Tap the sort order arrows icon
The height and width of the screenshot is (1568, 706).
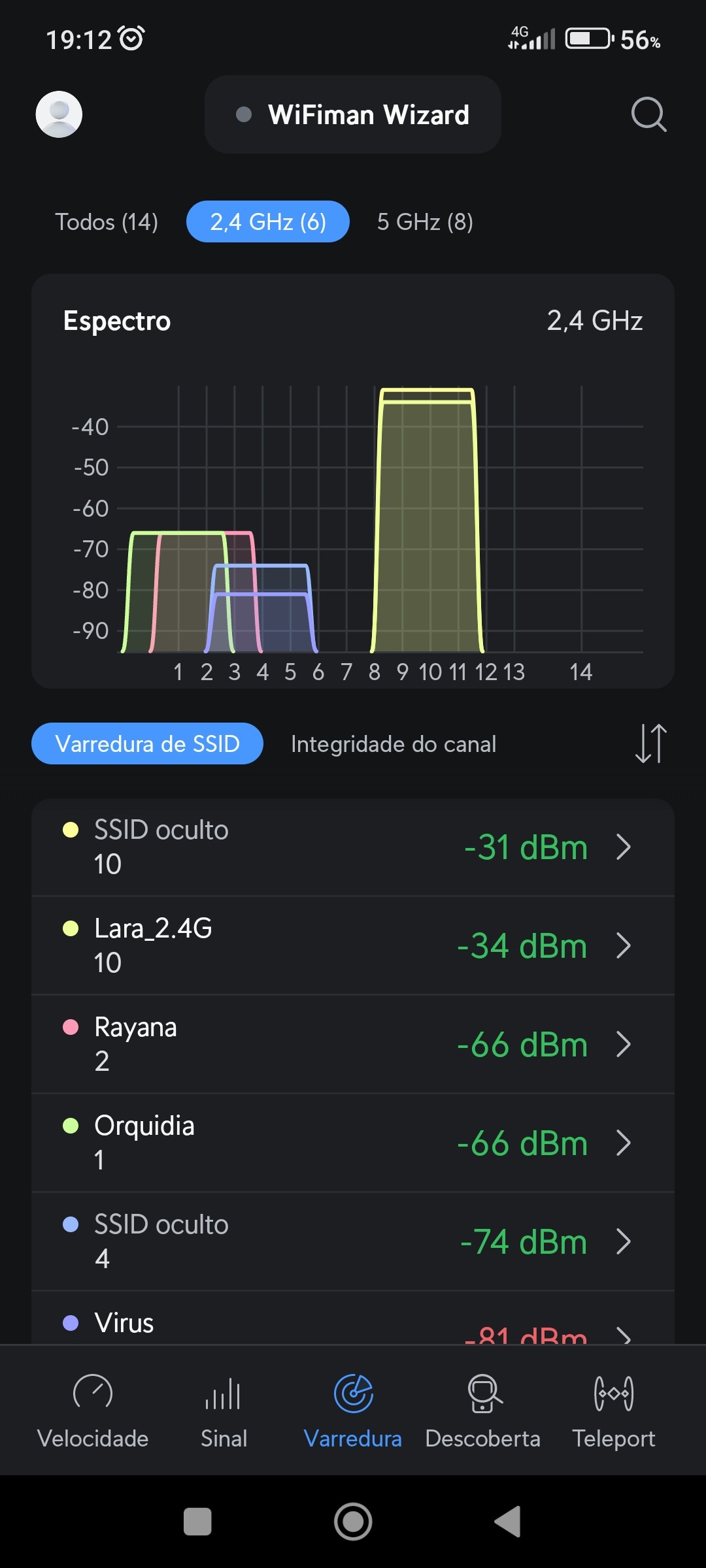pyautogui.click(x=650, y=743)
